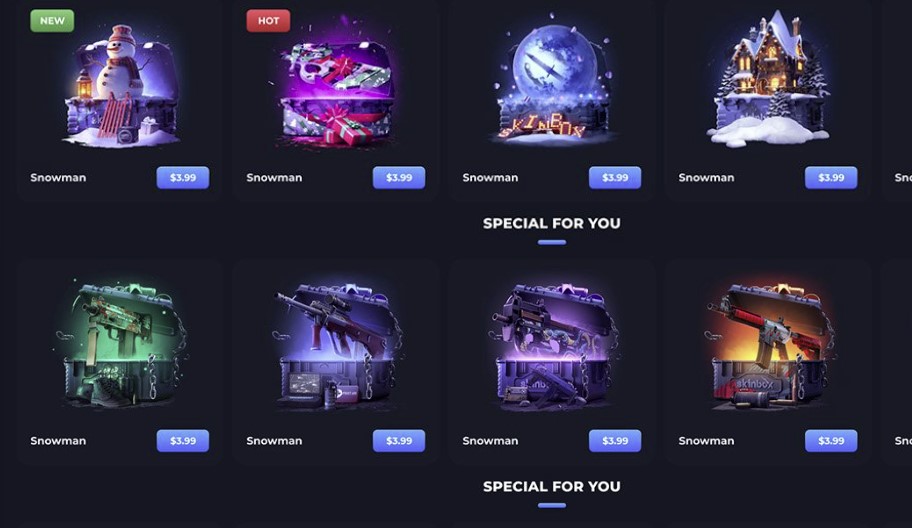Click $3.99 price on snow globe case
This screenshot has height=528, width=912.
[615, 178]
